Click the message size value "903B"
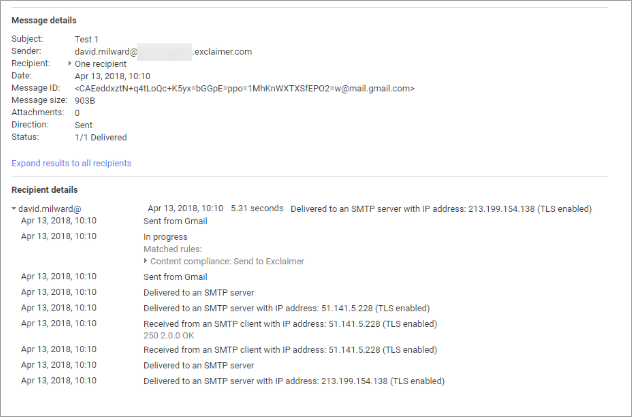The image size is (632, 417). coord(85,100)
